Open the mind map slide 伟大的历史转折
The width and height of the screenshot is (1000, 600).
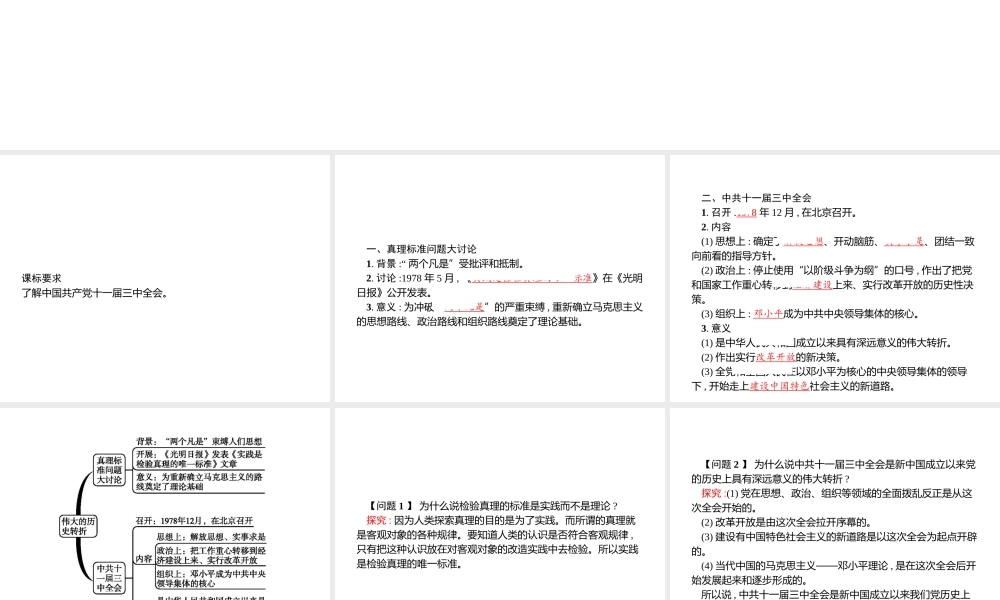pyautogui.click(x=165, y=504)
